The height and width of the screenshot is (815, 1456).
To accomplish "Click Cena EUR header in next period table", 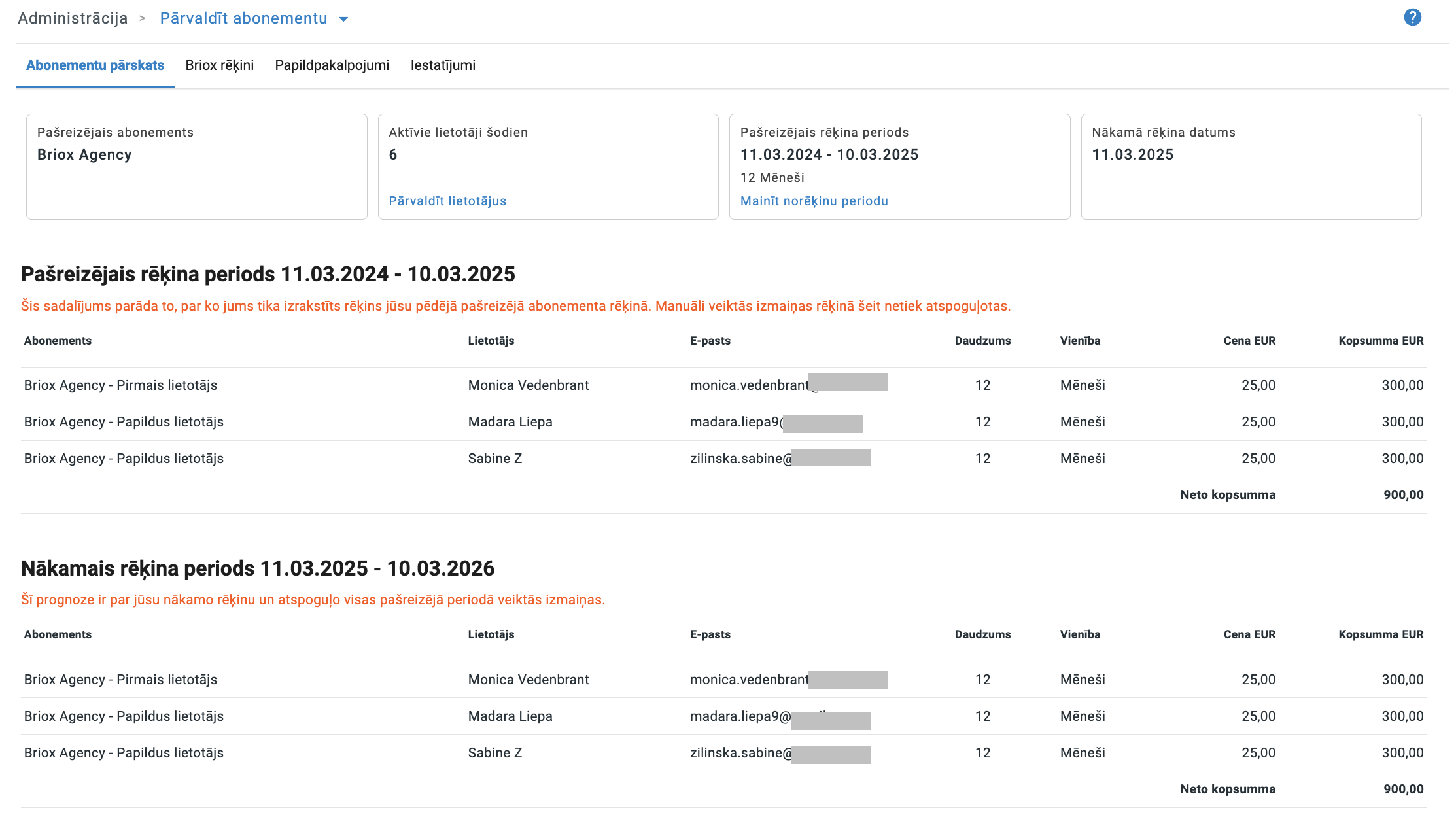I will [1249, 634].
